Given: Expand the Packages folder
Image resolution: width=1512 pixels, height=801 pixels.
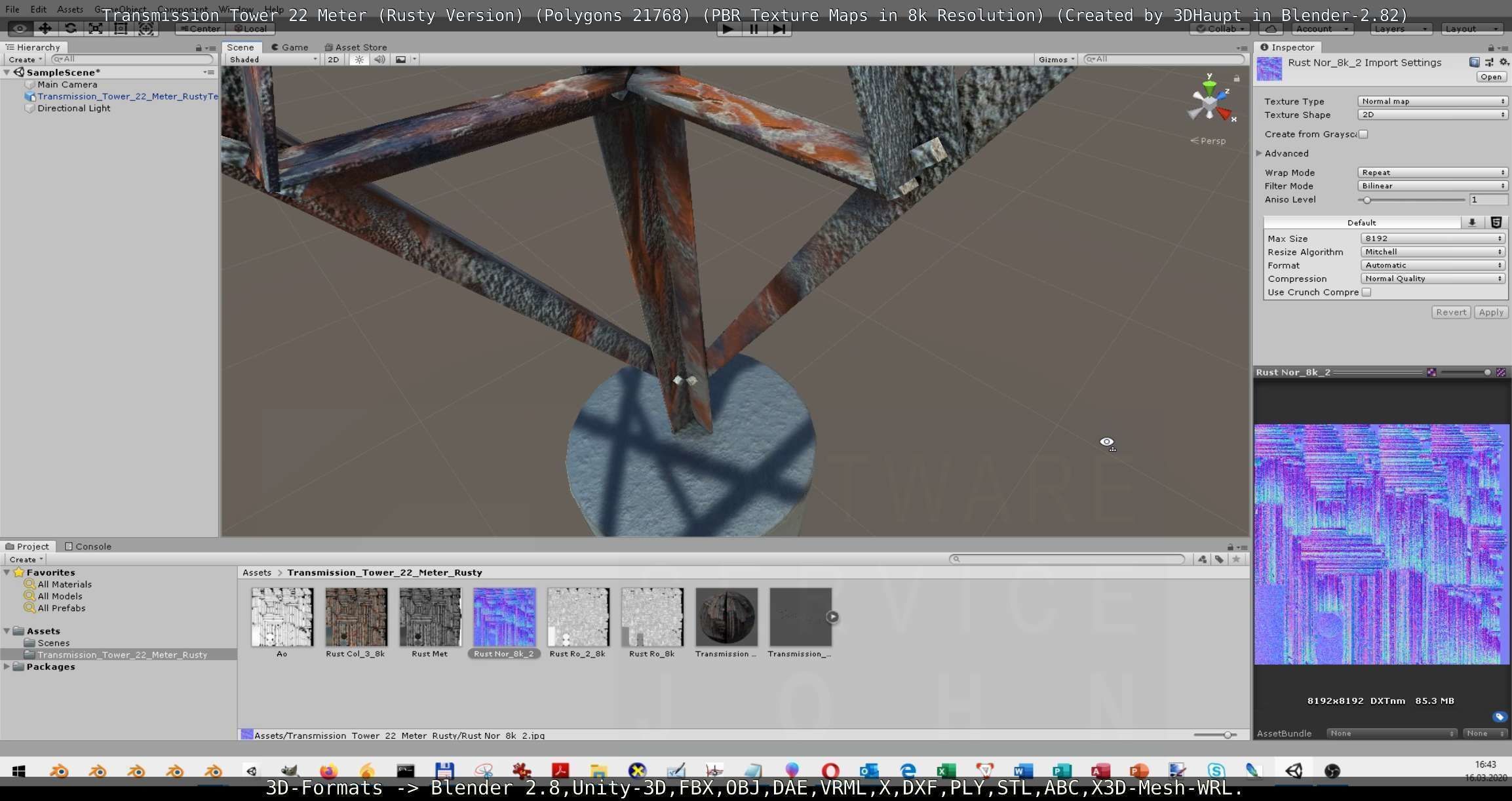Looking at the screenshot, I should [7, 667].
